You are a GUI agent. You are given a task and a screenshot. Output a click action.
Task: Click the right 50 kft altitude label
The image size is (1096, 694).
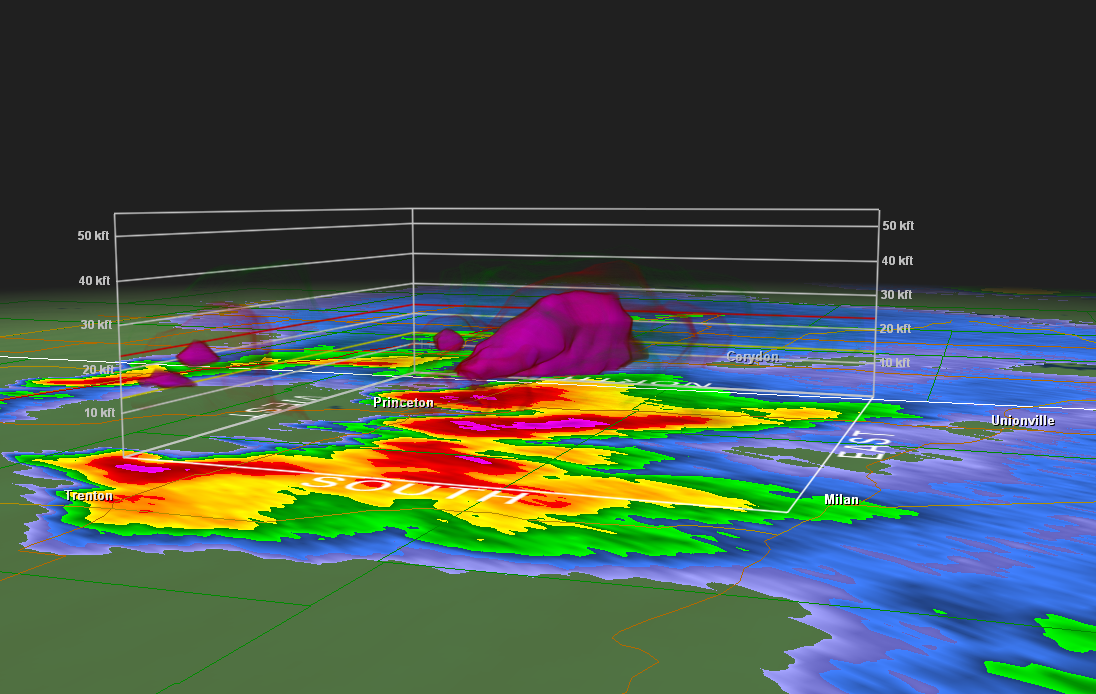click(897, 226)
